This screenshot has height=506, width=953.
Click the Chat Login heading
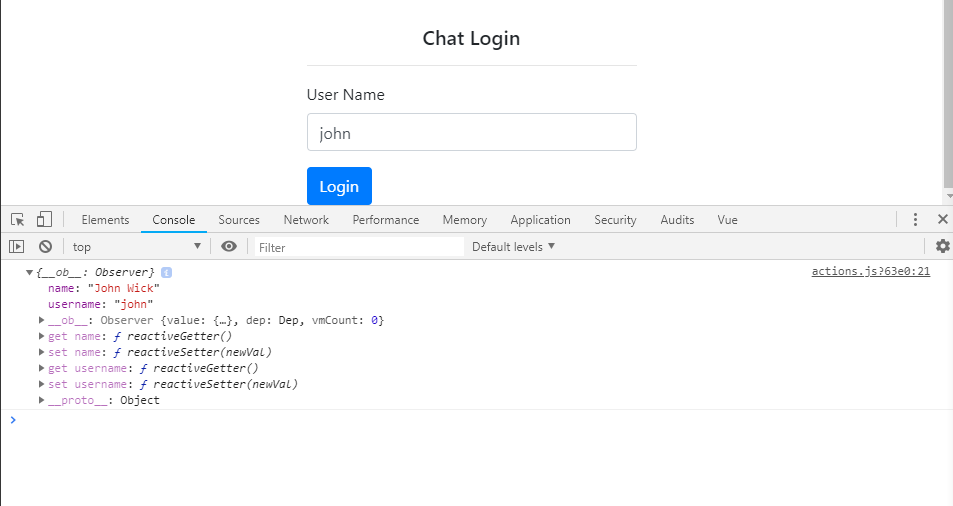tap(472, 38)
